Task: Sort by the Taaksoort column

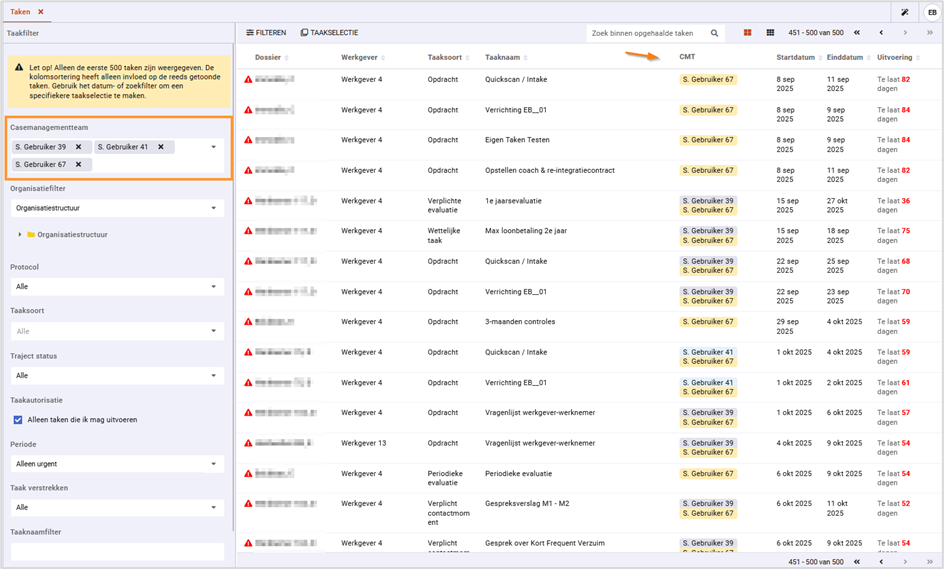Action: coord(449,57)
